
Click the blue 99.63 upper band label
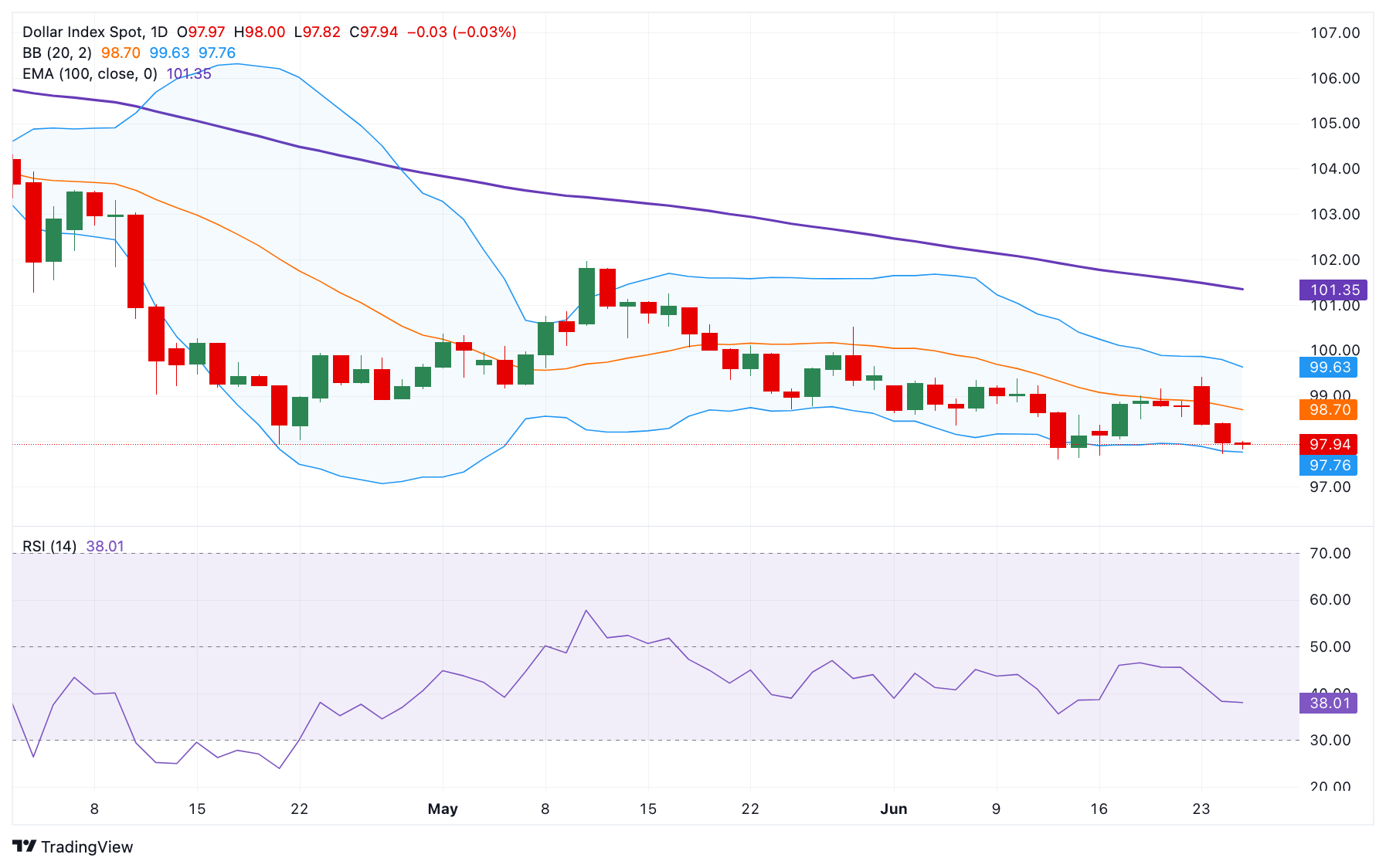1329,367
